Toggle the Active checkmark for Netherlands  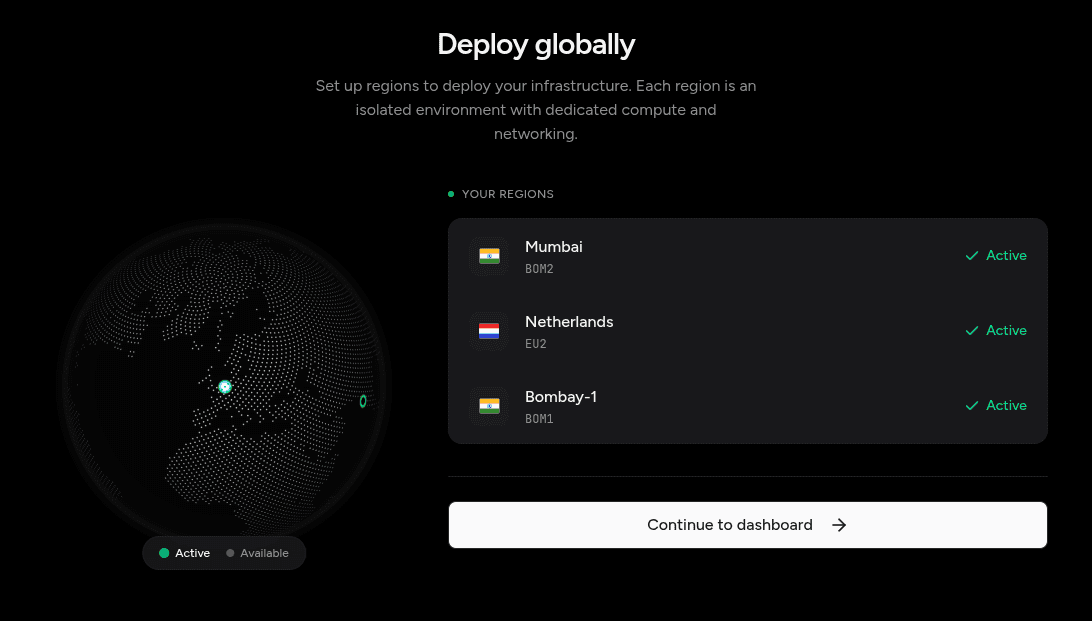coord(971,331)
